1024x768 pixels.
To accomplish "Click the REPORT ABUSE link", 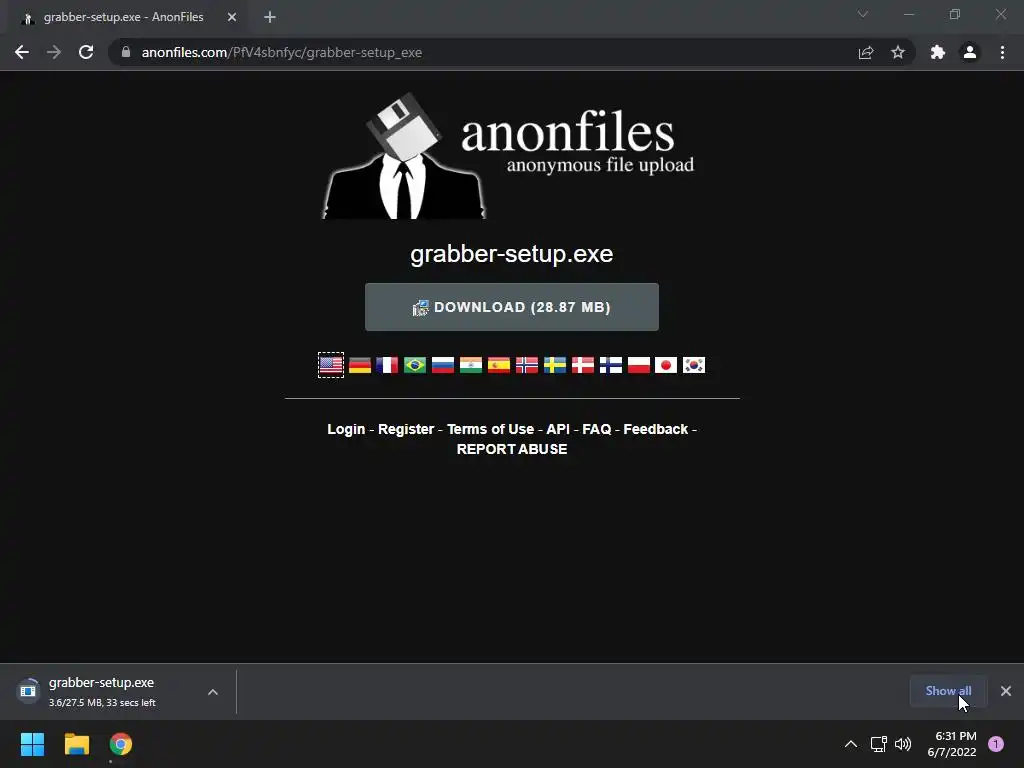I will point(512,449).
